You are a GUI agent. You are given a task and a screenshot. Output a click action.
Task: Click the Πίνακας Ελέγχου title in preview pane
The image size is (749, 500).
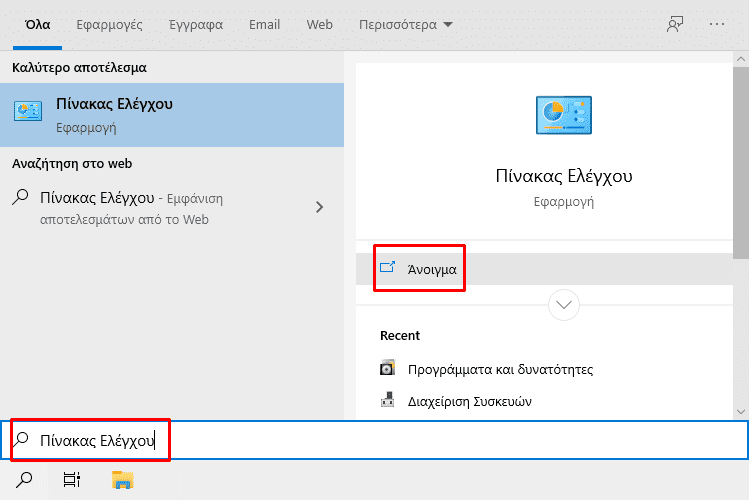(x=564, y=176)
